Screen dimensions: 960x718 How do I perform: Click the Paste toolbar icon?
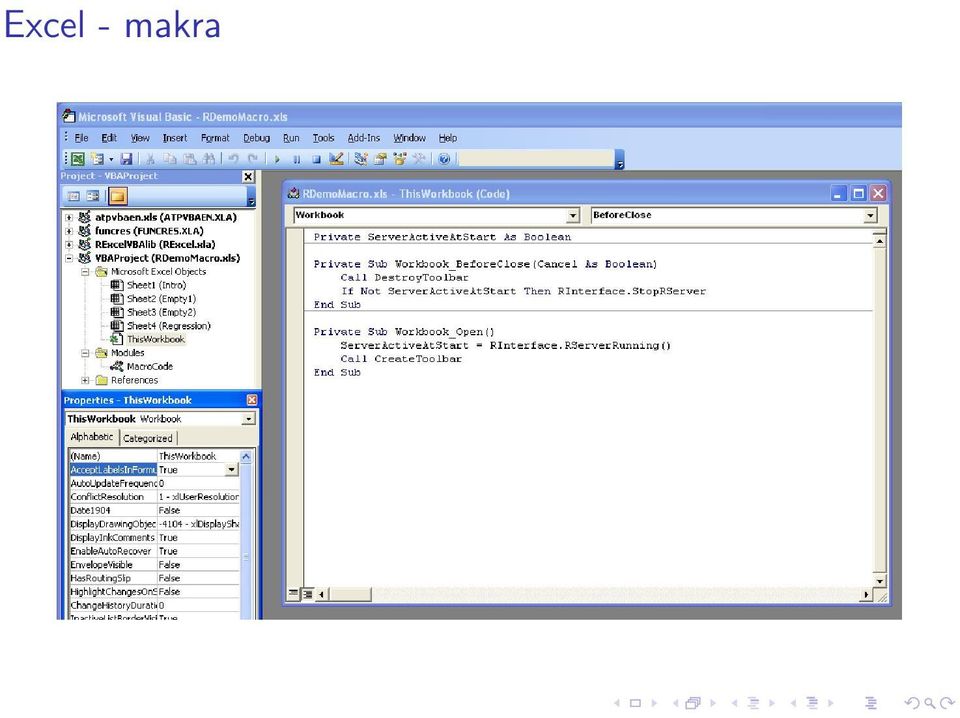click(189, 159)
